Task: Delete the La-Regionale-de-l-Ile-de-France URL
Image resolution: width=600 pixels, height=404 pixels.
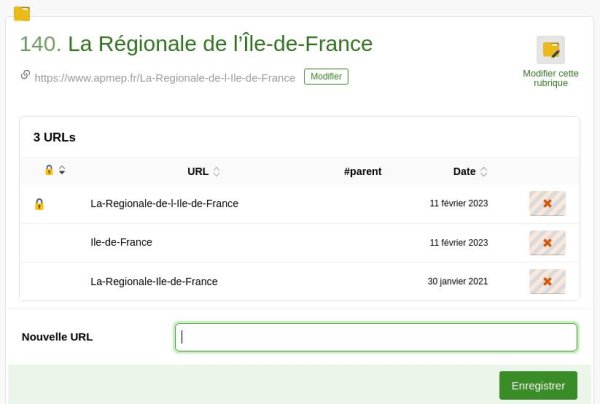Action: click(547, 204)
